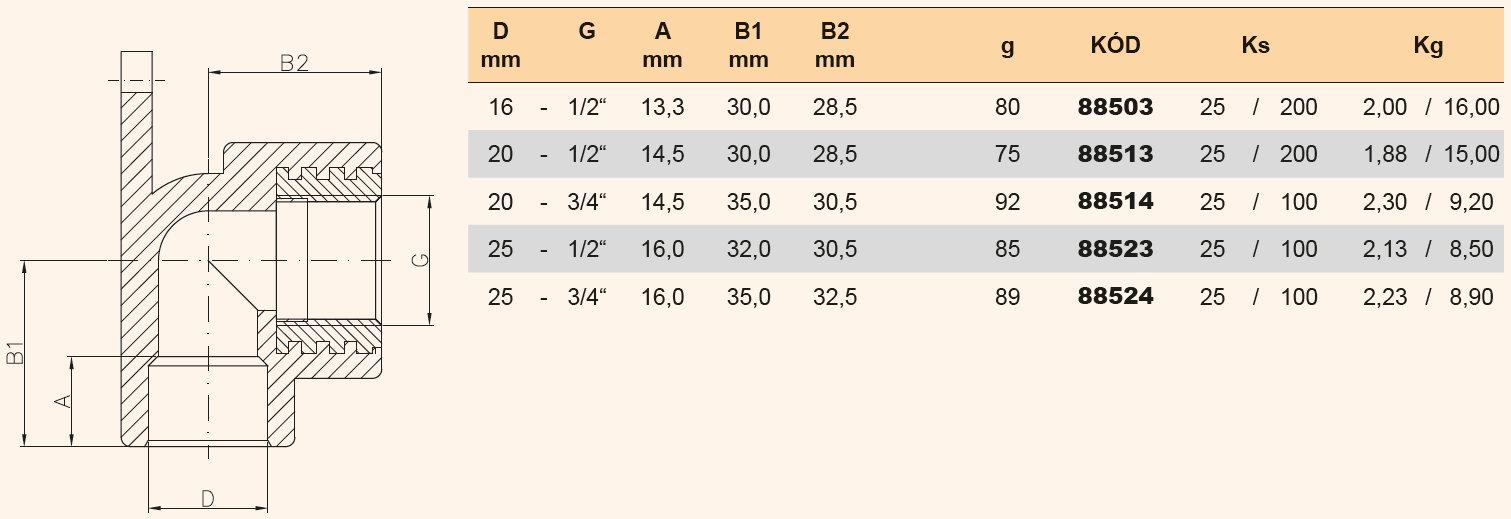This screenshot has width=1511, height=519.
Task: Choose product code 88523
Action: 1116,249
